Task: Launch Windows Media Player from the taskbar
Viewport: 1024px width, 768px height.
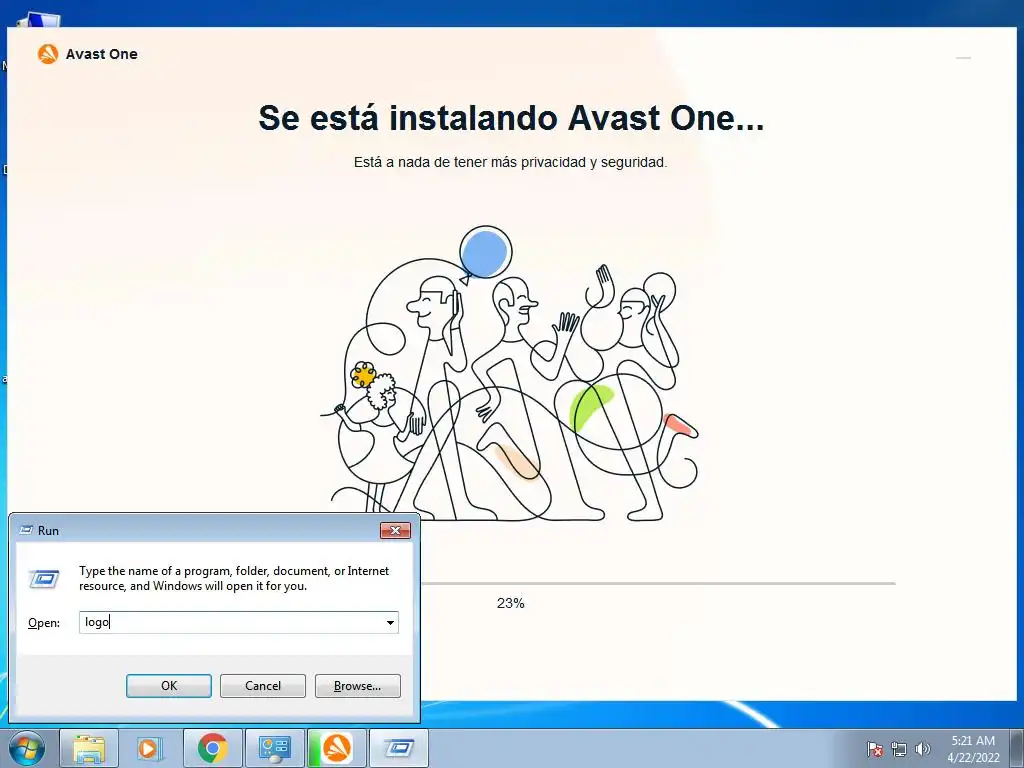Action: (x=150, y=748)
